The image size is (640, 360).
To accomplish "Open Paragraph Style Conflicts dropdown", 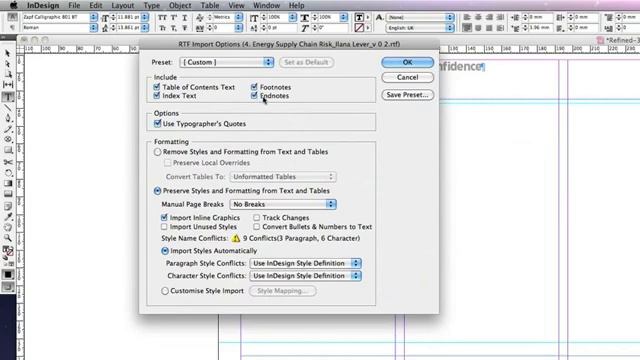I will click(x=305, y=263).
